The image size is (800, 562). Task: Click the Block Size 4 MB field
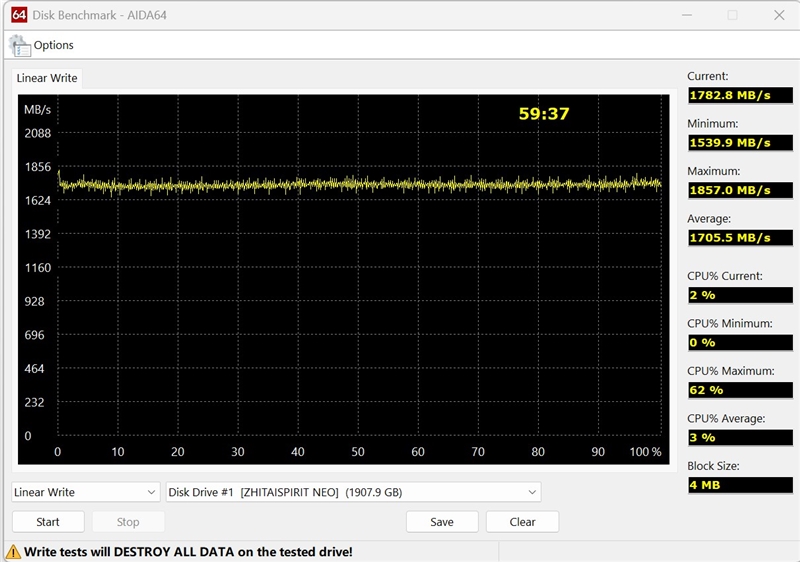(x=737, y=485)
